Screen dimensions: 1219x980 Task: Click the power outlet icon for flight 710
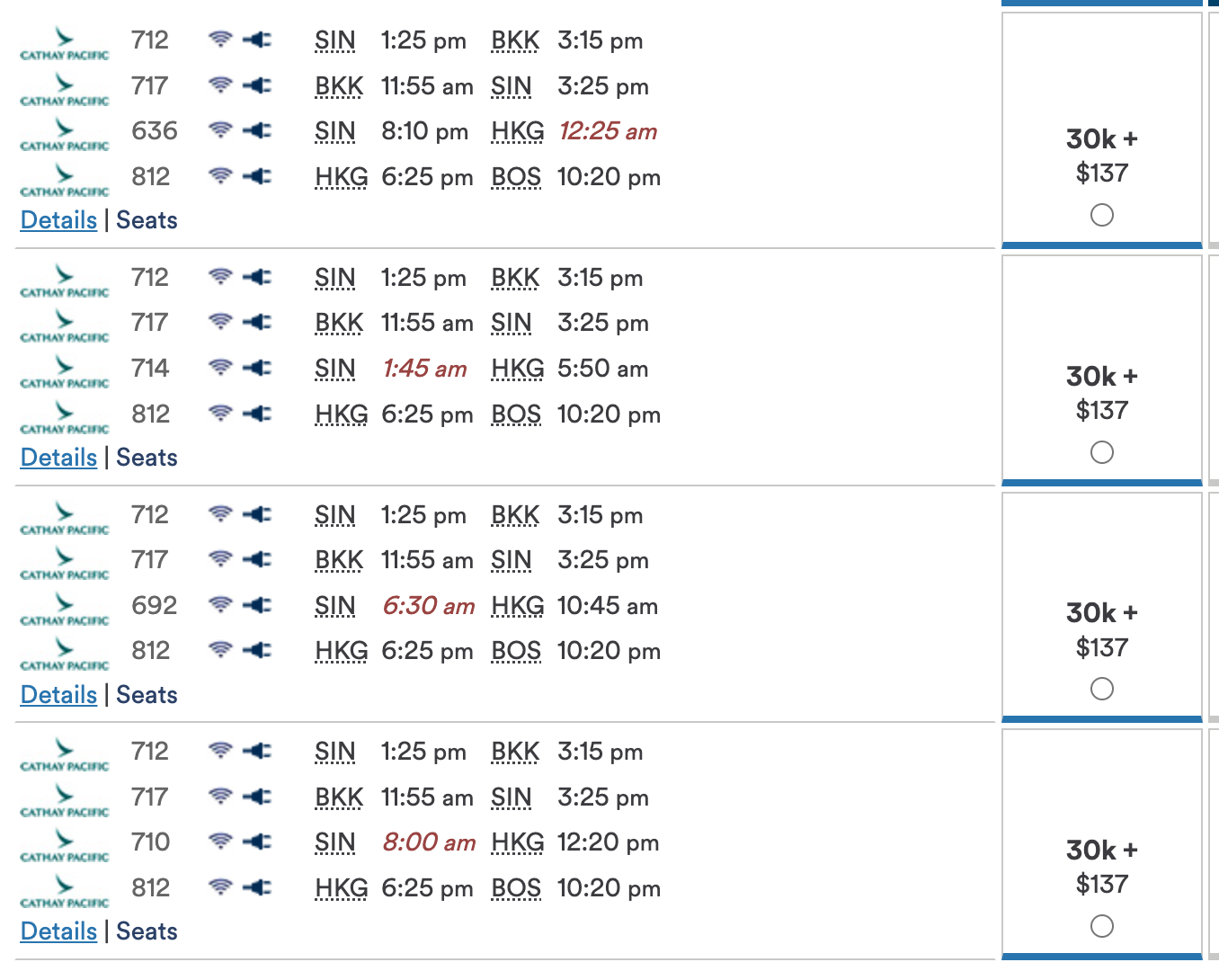click(257, 842)
